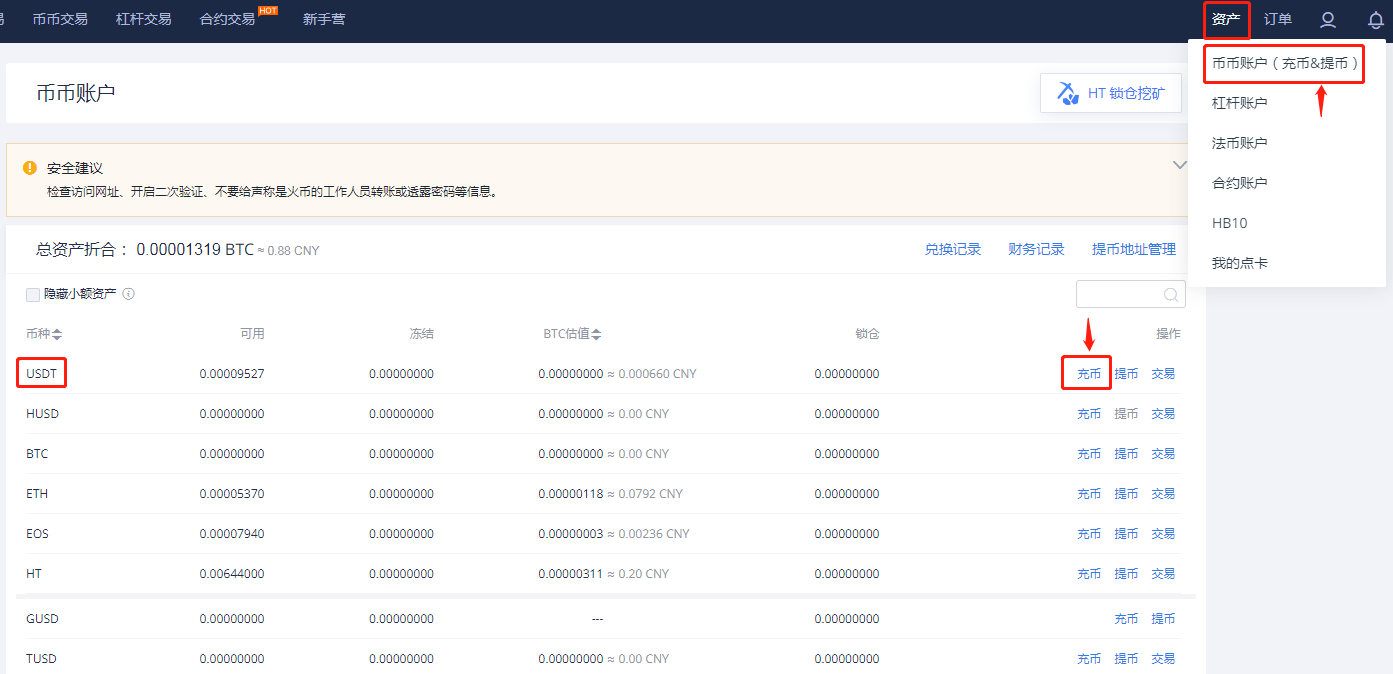Click 充币 in the HUSD row
The image size is (1393, 674).
point(1089,414)
